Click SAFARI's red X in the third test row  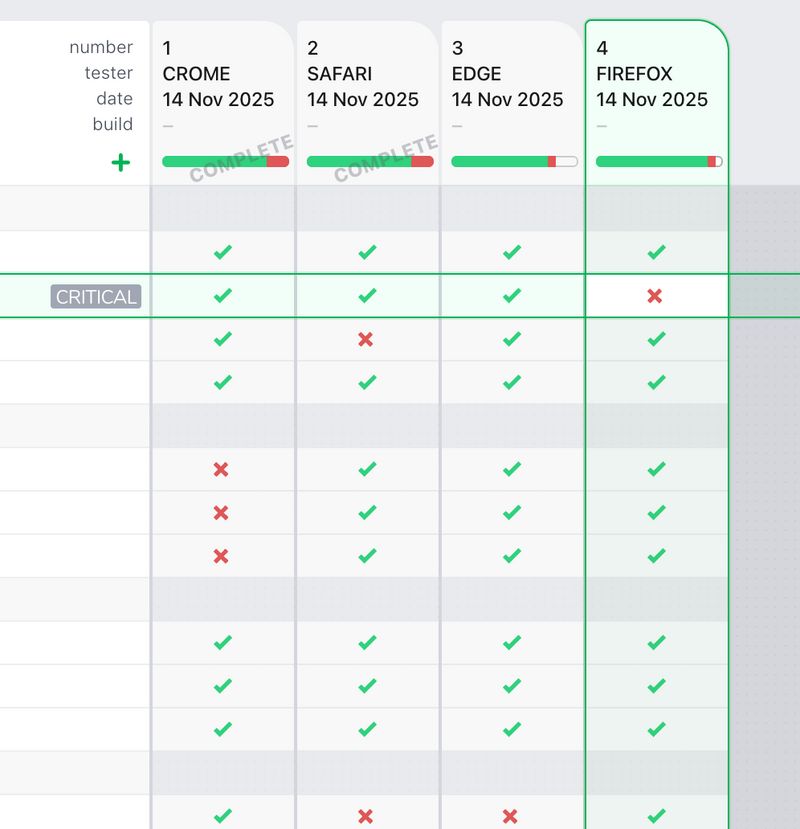[x=366, y=338]
